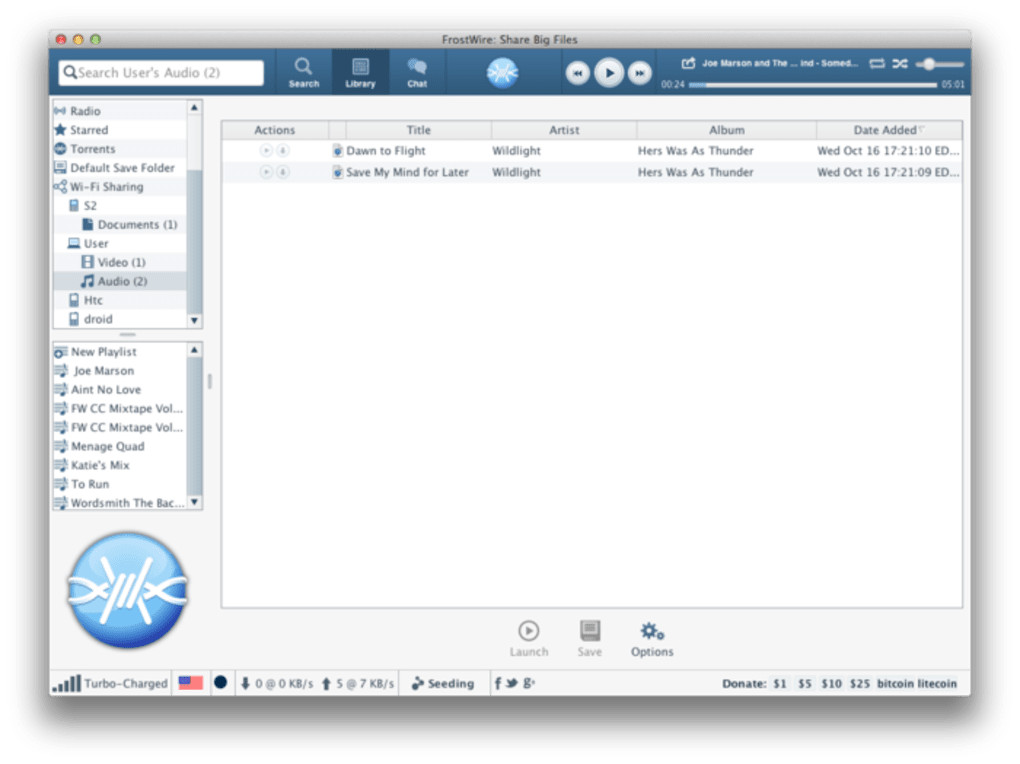Select the Htc device
The height and width of the screenshot is (764, 1020).
click(120, 299)
